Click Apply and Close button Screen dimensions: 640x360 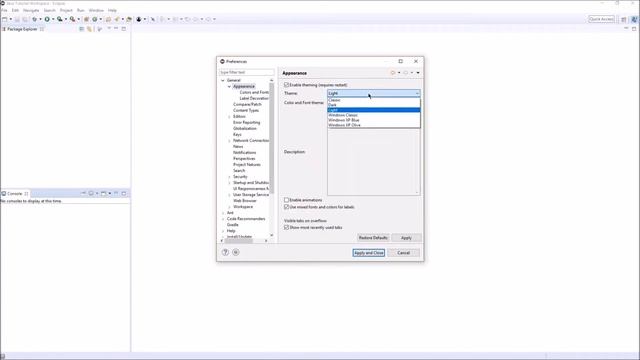point(369,253)
